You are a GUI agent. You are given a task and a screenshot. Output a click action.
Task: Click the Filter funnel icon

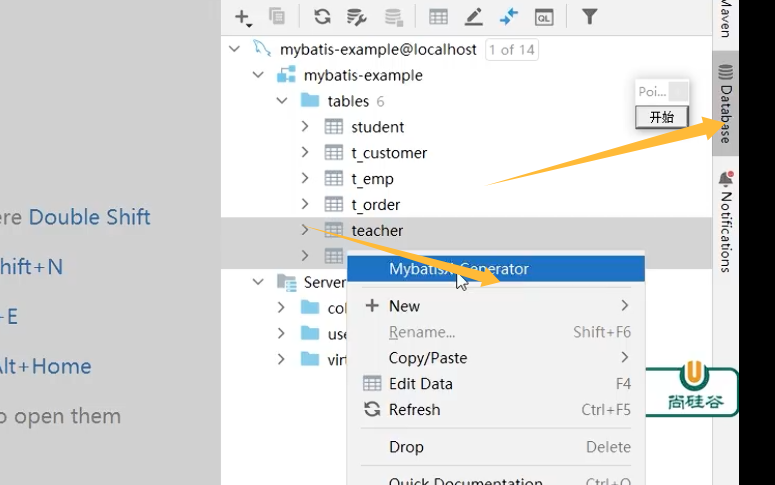pos(589,17)
